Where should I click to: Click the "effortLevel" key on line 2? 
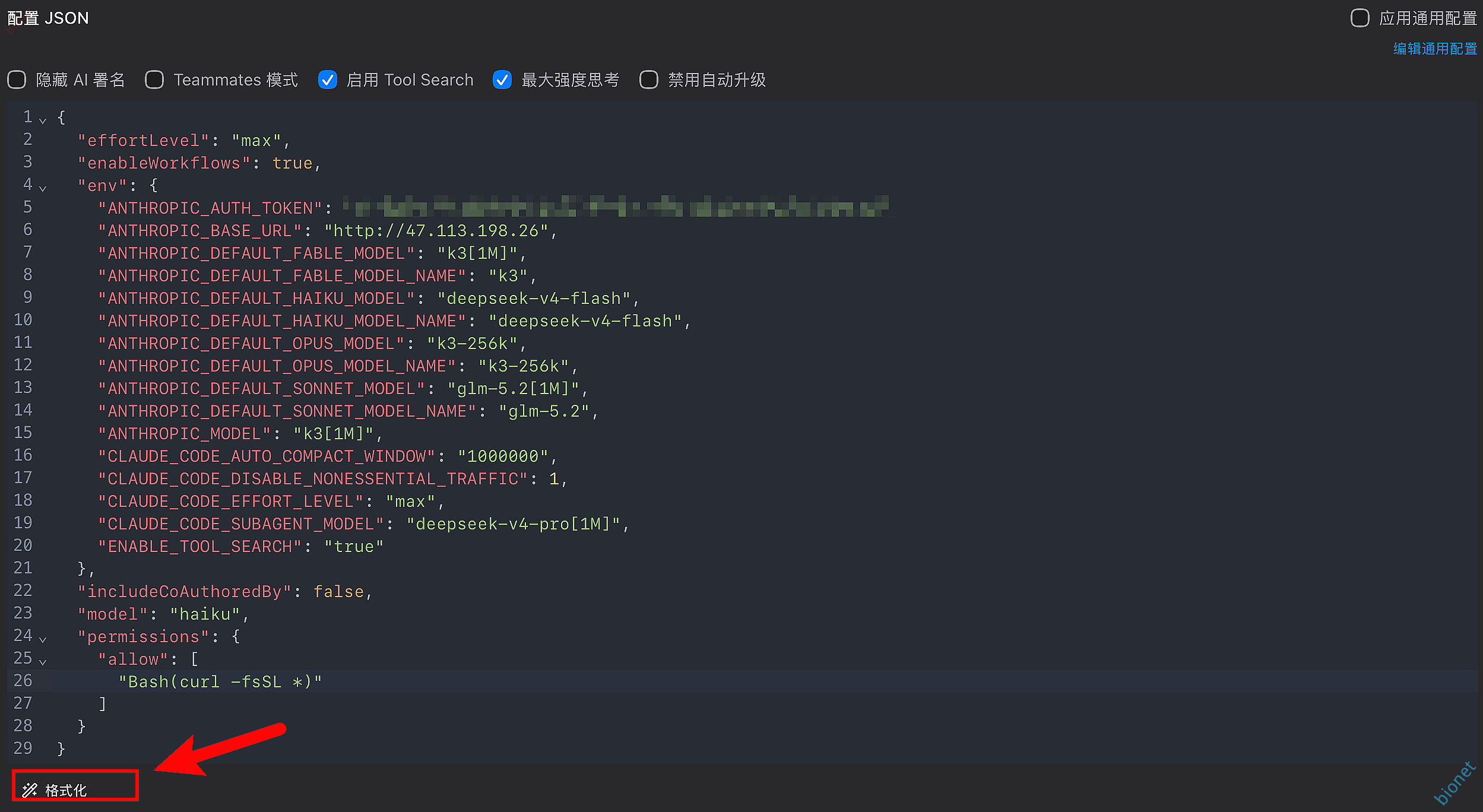point(144,141)
